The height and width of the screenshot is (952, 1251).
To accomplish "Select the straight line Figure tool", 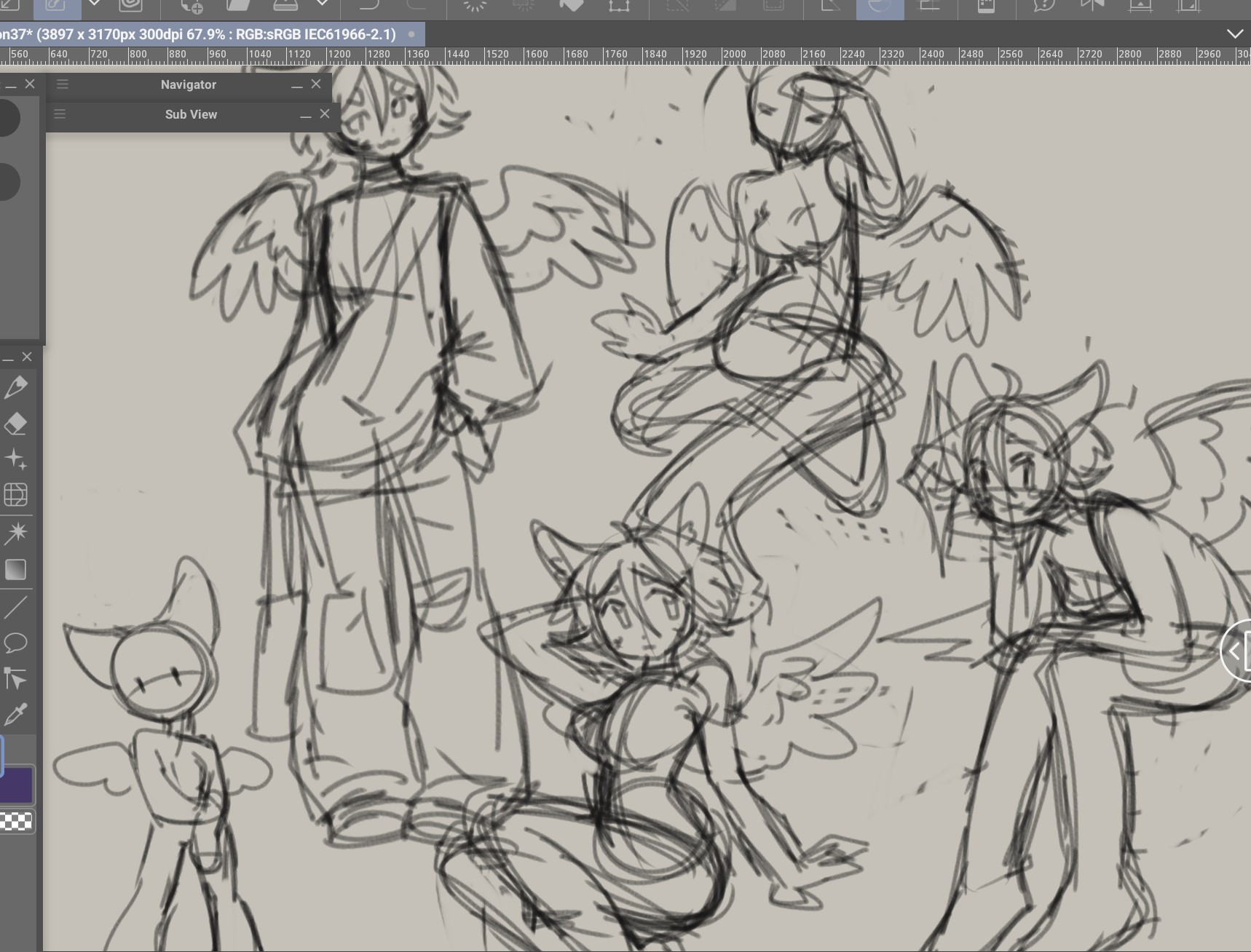I will 16,606.
